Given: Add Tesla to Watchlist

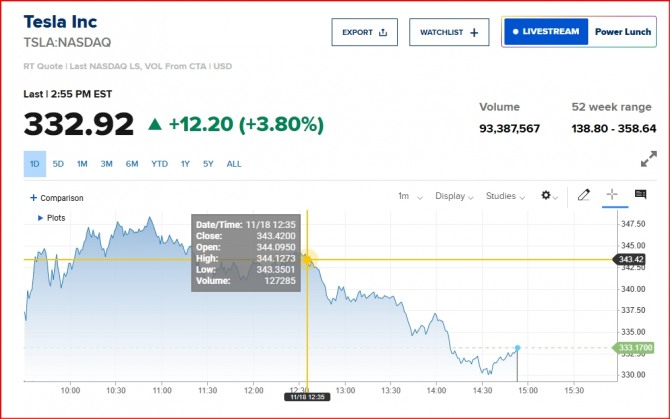Looking at the screenshot, I should pos(449,32).
